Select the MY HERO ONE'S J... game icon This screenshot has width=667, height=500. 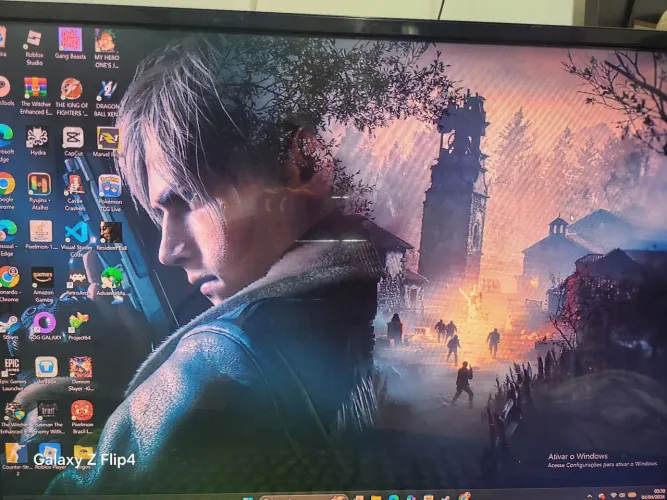pyautogui.click(x=106, y=49)
